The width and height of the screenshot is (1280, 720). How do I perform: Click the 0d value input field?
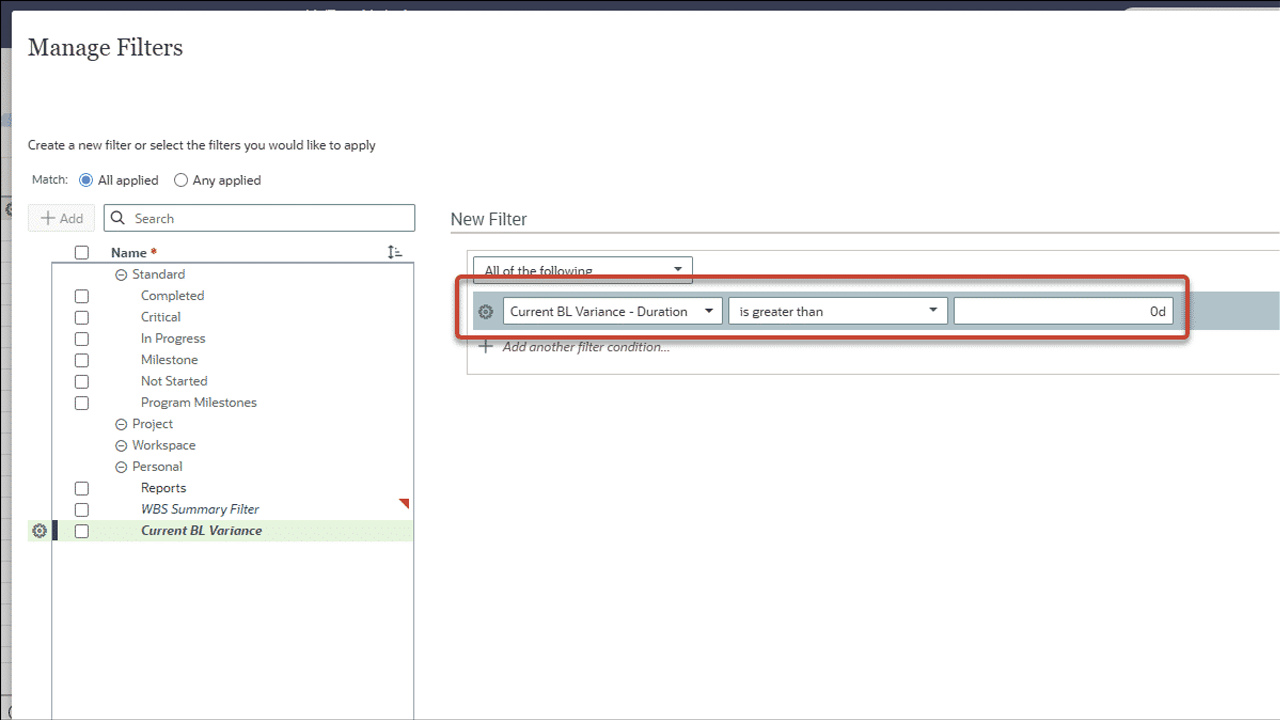pos(1062,312)
